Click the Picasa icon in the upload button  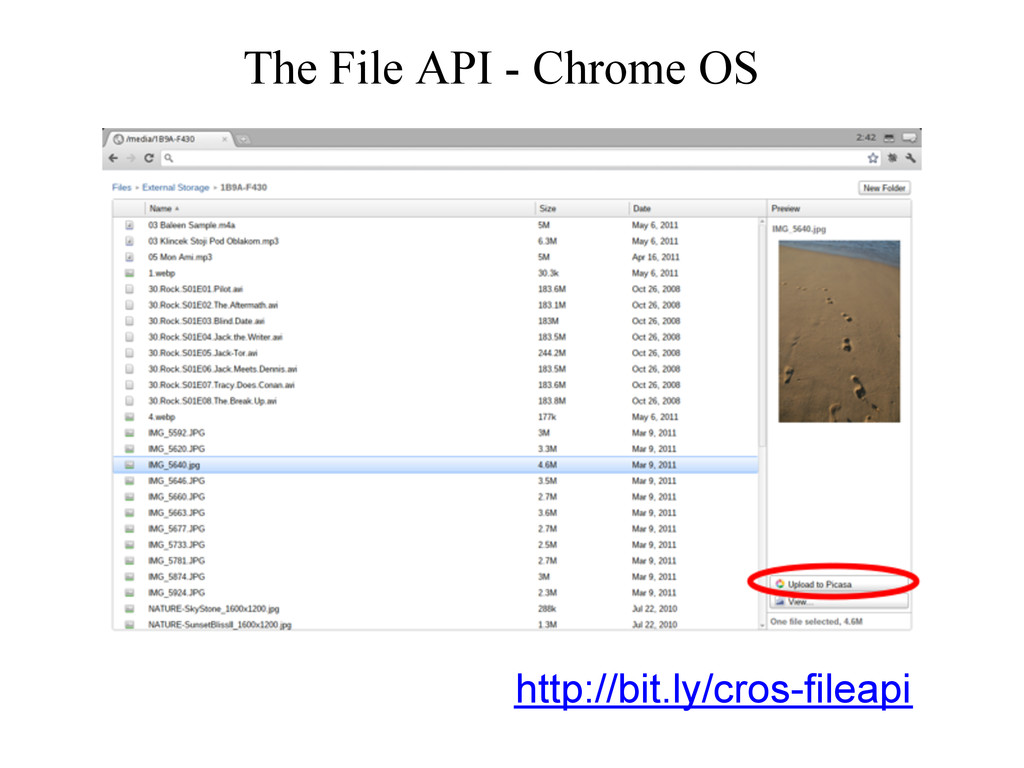pos(780,584)
